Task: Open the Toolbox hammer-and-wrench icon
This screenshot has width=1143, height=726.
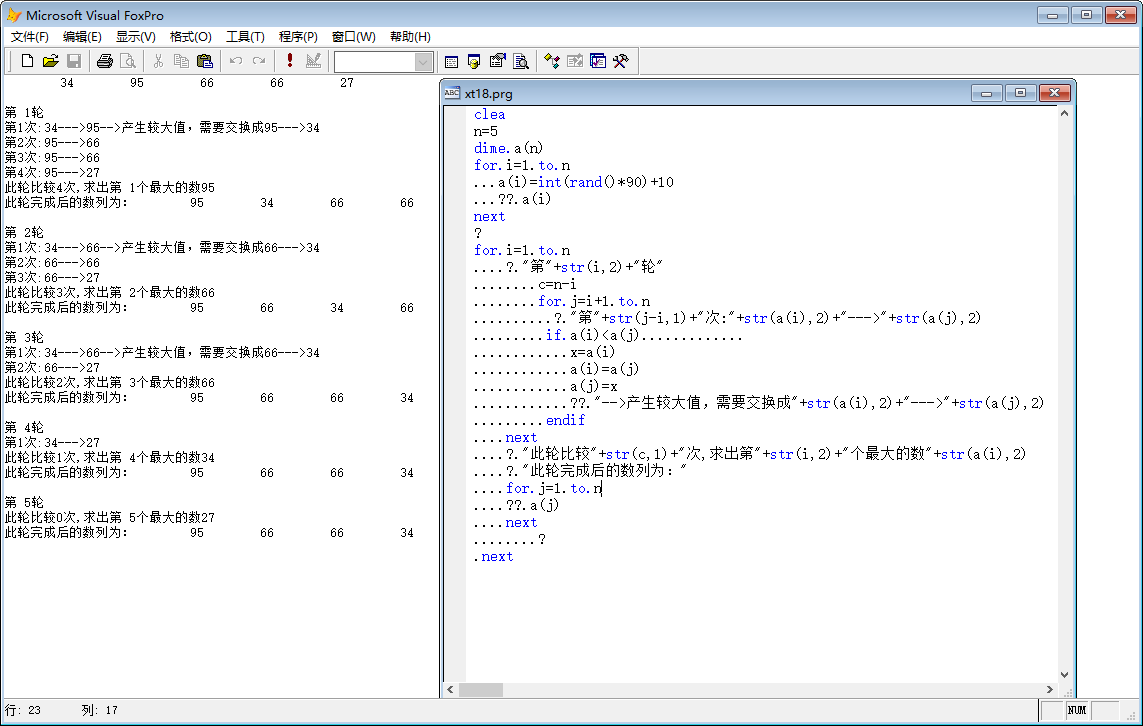Action: (x=621, y=61)
